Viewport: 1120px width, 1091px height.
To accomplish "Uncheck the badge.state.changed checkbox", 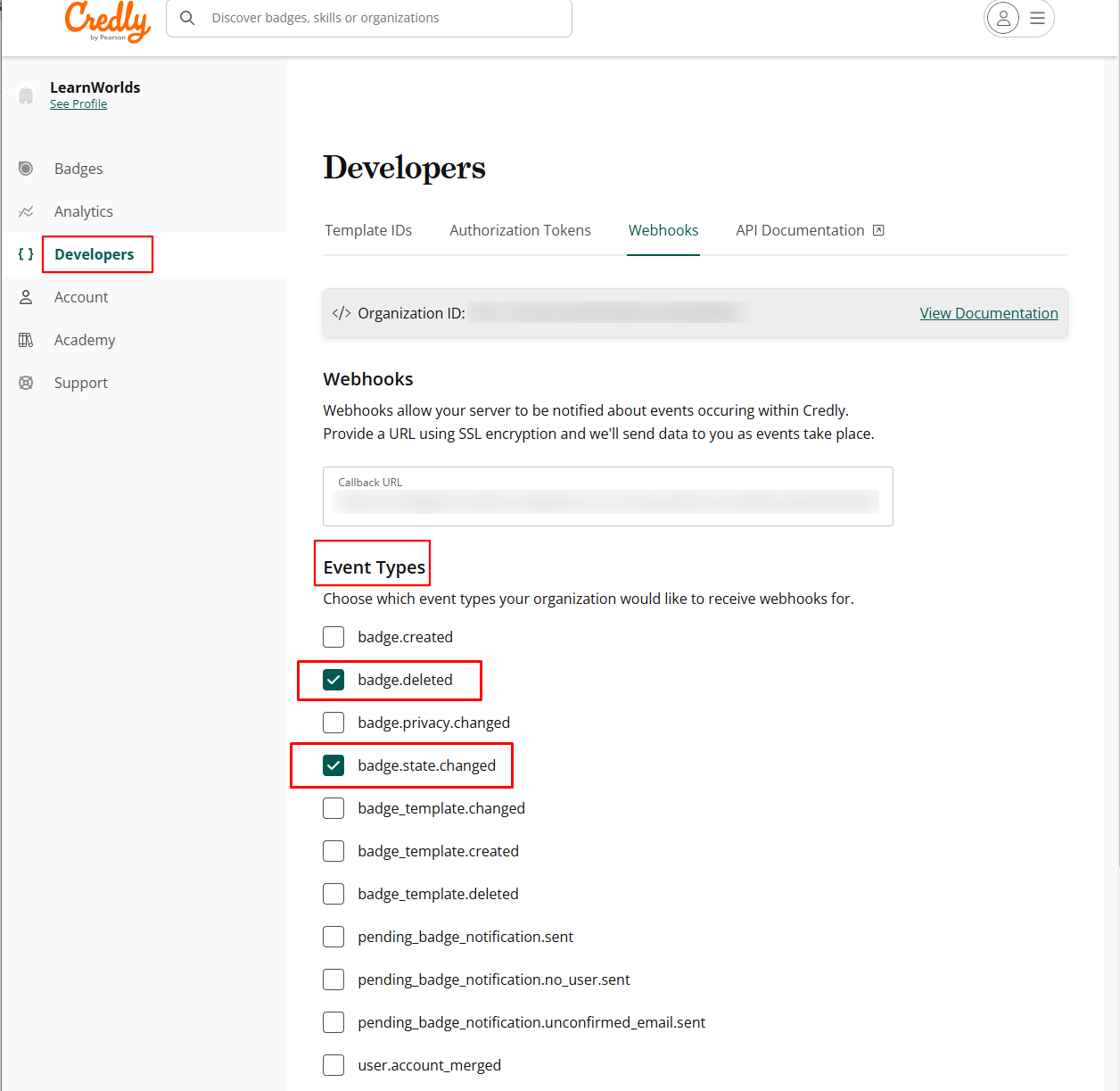I will point(334,765).
